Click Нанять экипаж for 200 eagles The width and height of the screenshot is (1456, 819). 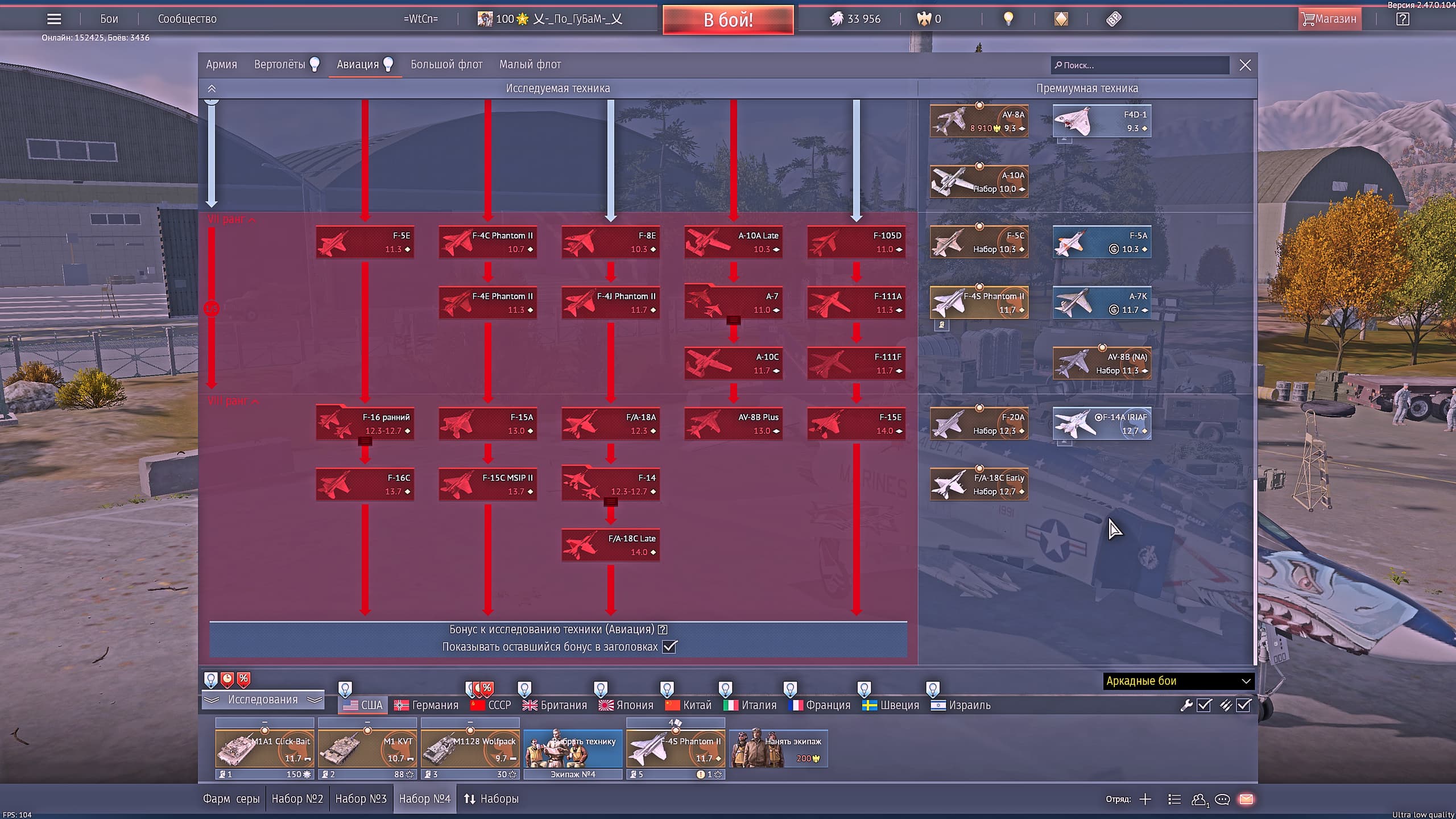point(779,748)
